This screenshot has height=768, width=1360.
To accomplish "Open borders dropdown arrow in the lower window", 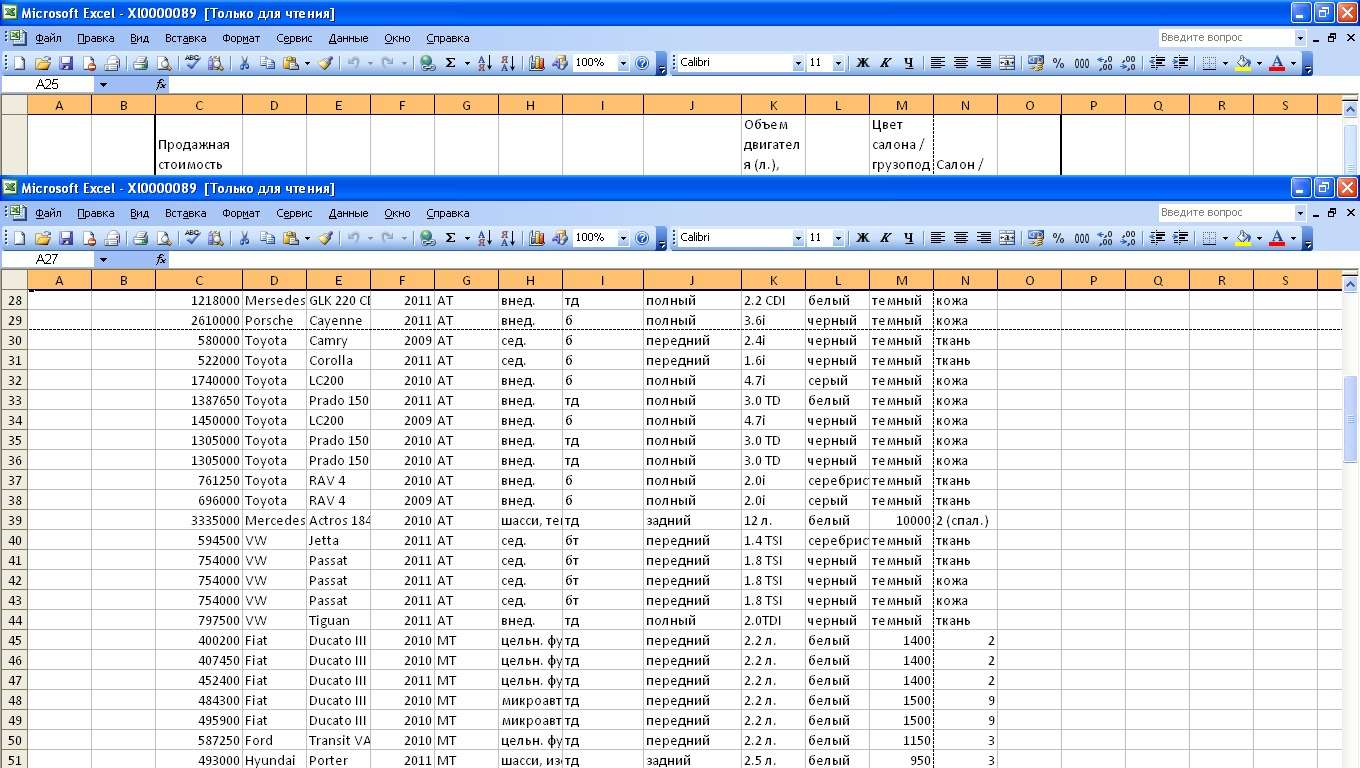I will [1225, 238].
